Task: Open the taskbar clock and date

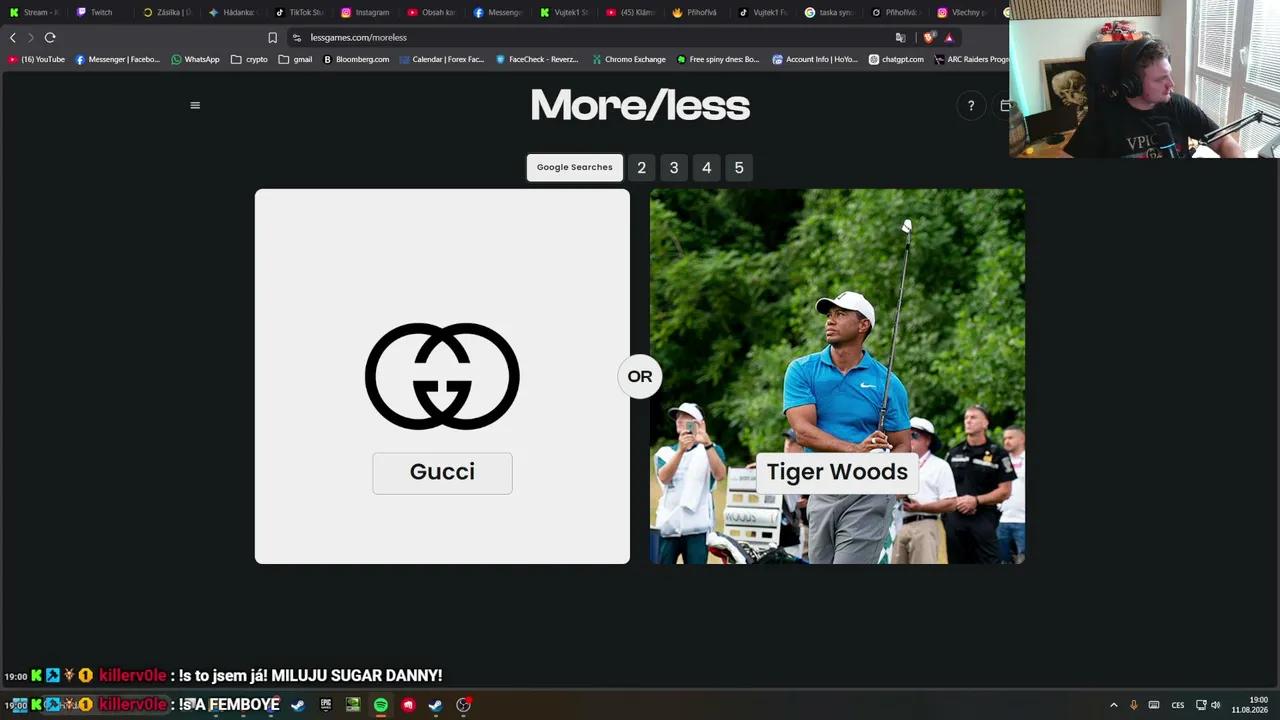Action: tap(1250, 705)
